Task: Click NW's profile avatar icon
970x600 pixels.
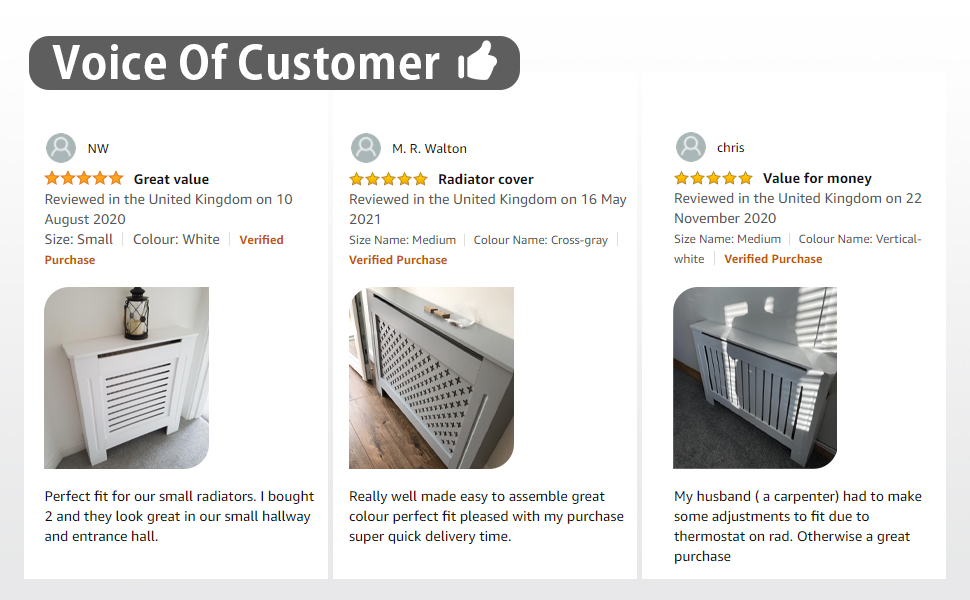Action: (x=61, y=148)
